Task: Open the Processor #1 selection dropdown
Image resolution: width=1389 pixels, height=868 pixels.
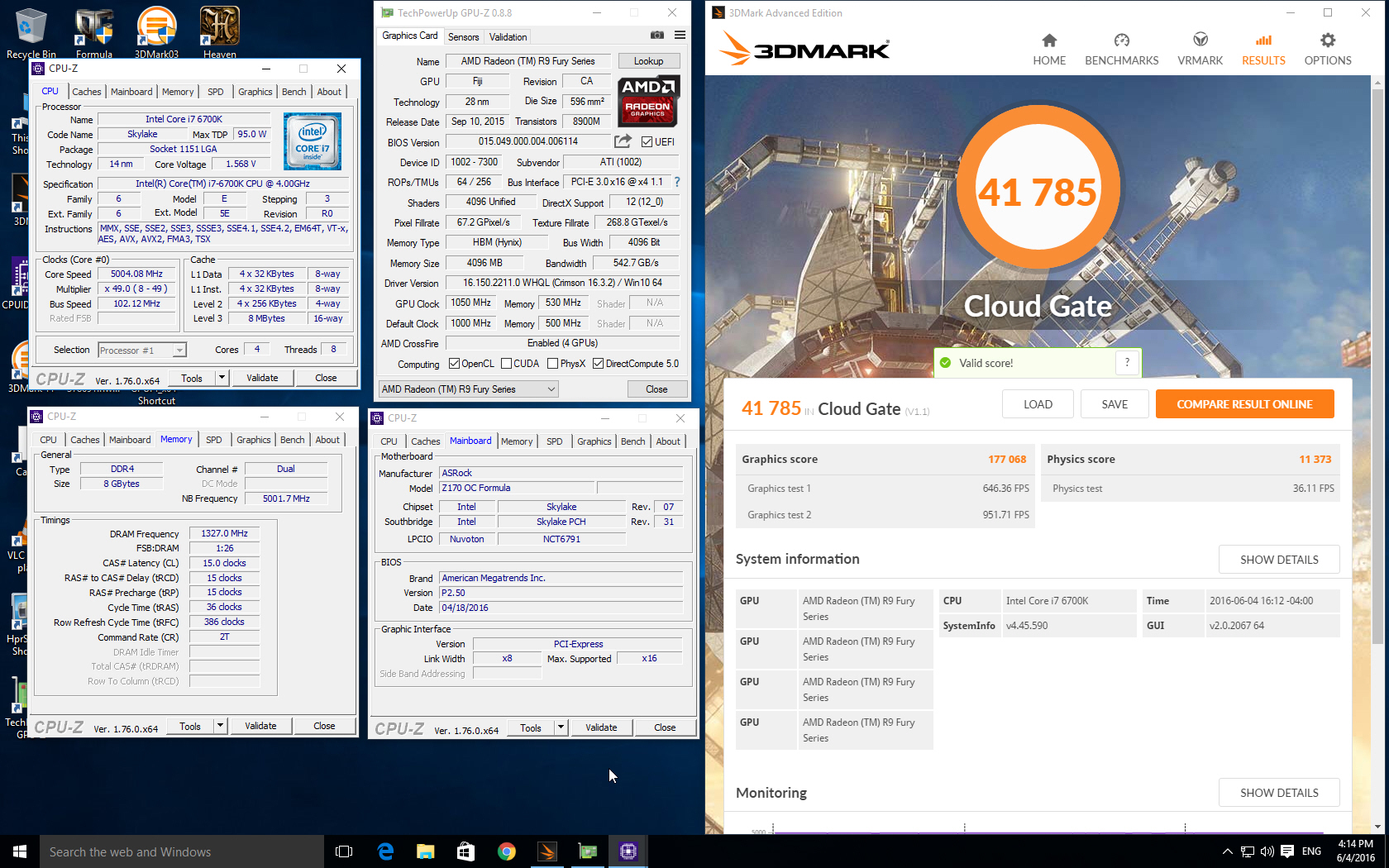Action: pos(142,351)
